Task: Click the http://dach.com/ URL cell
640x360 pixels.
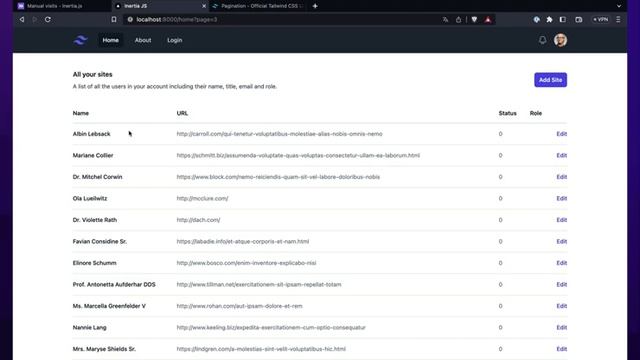Action: click(198, 220)
